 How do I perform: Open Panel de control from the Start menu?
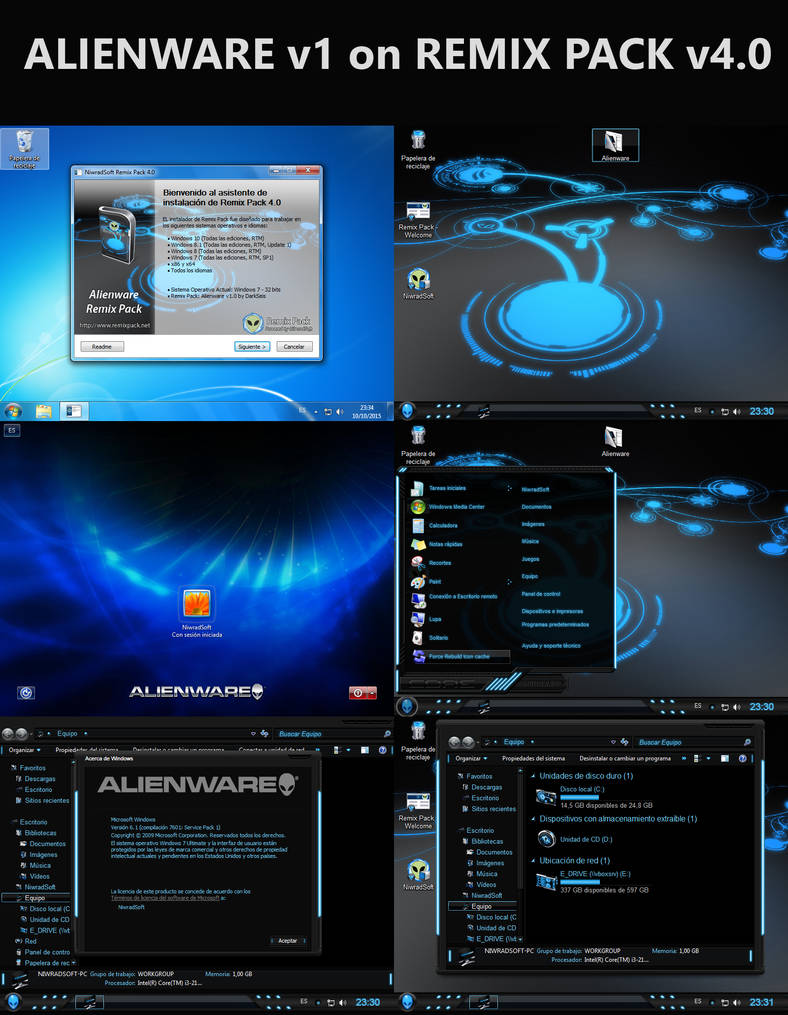[x=541, y=594]
